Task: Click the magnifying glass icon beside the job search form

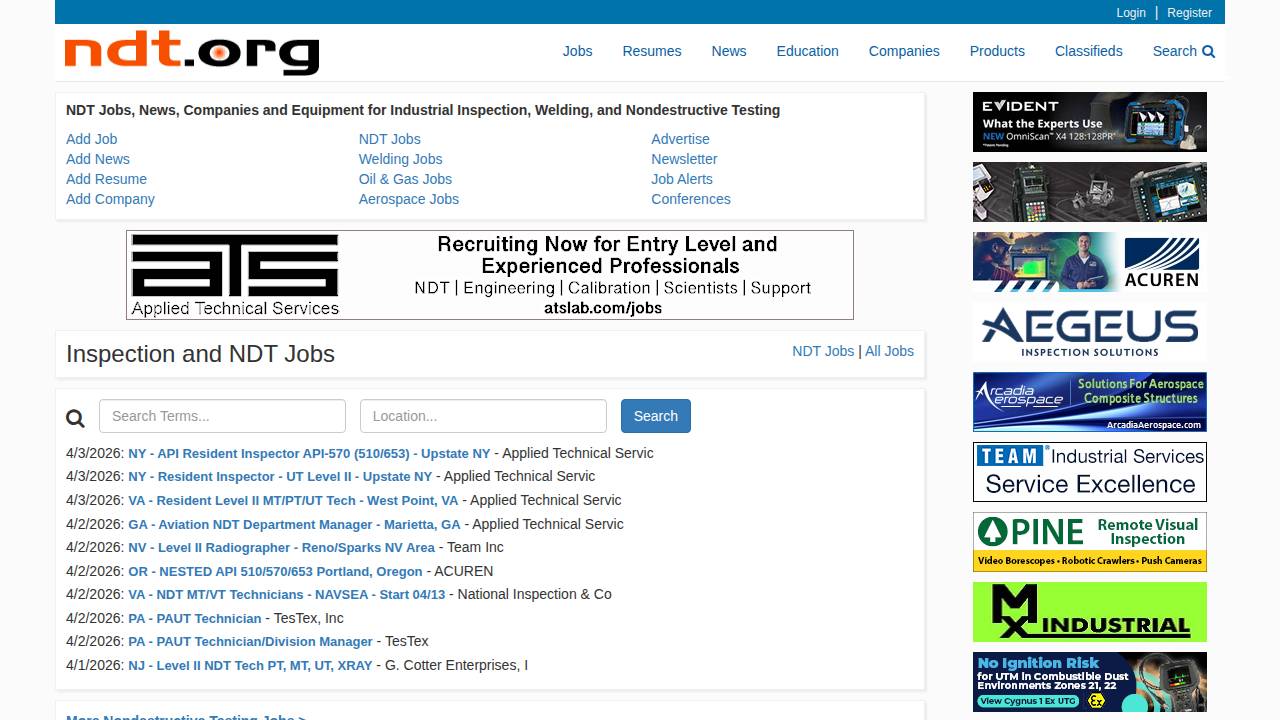Action: coord(75,417)
